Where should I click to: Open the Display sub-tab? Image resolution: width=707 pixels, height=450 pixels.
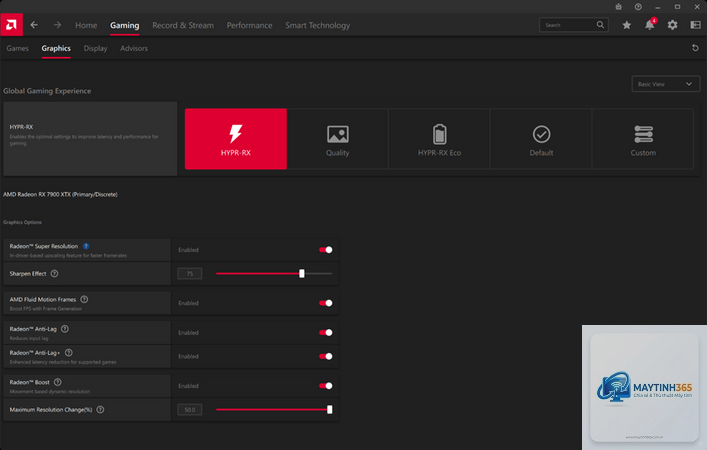96,48
